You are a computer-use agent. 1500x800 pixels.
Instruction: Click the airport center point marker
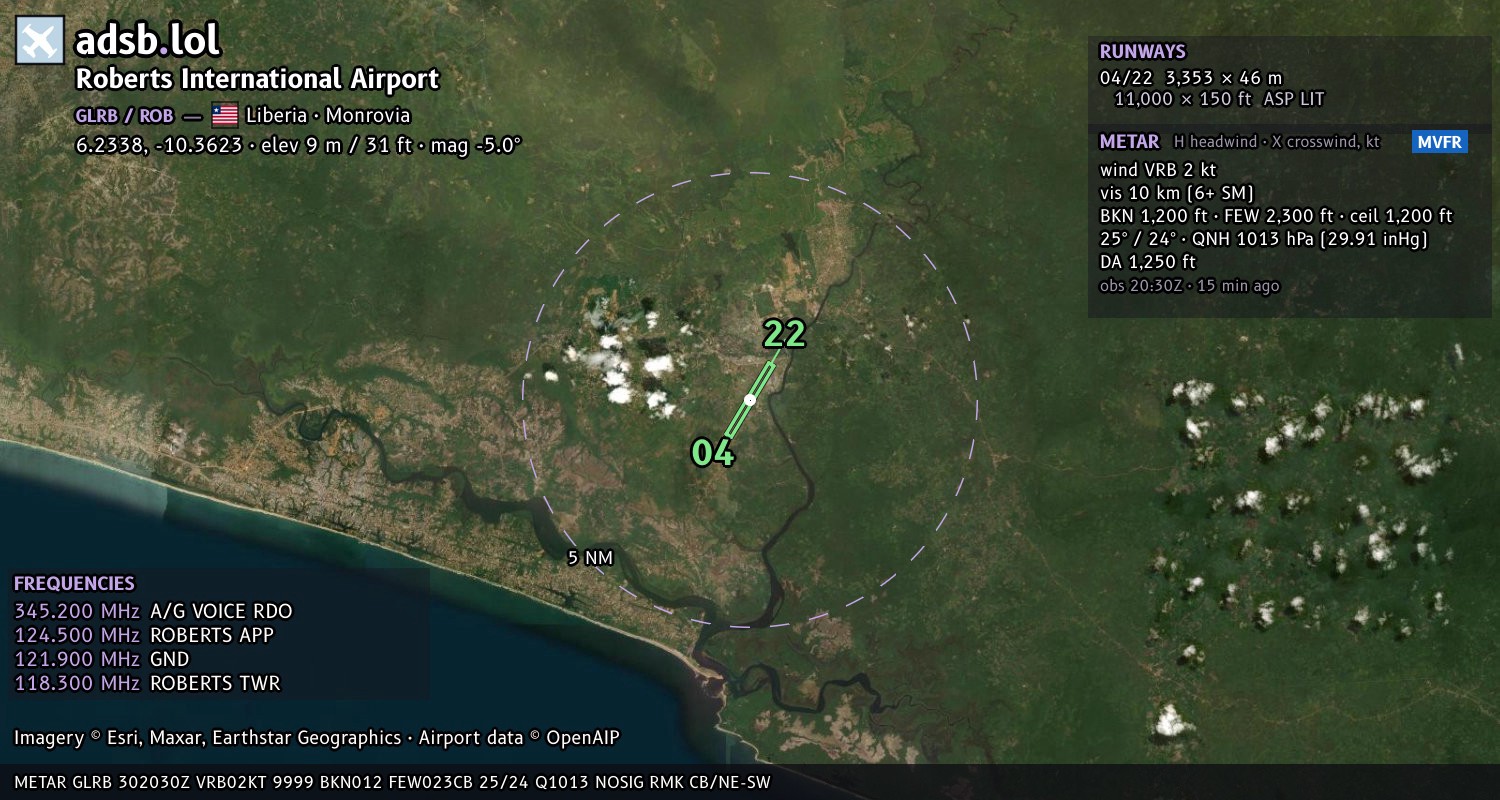click(x=750, y=400)
